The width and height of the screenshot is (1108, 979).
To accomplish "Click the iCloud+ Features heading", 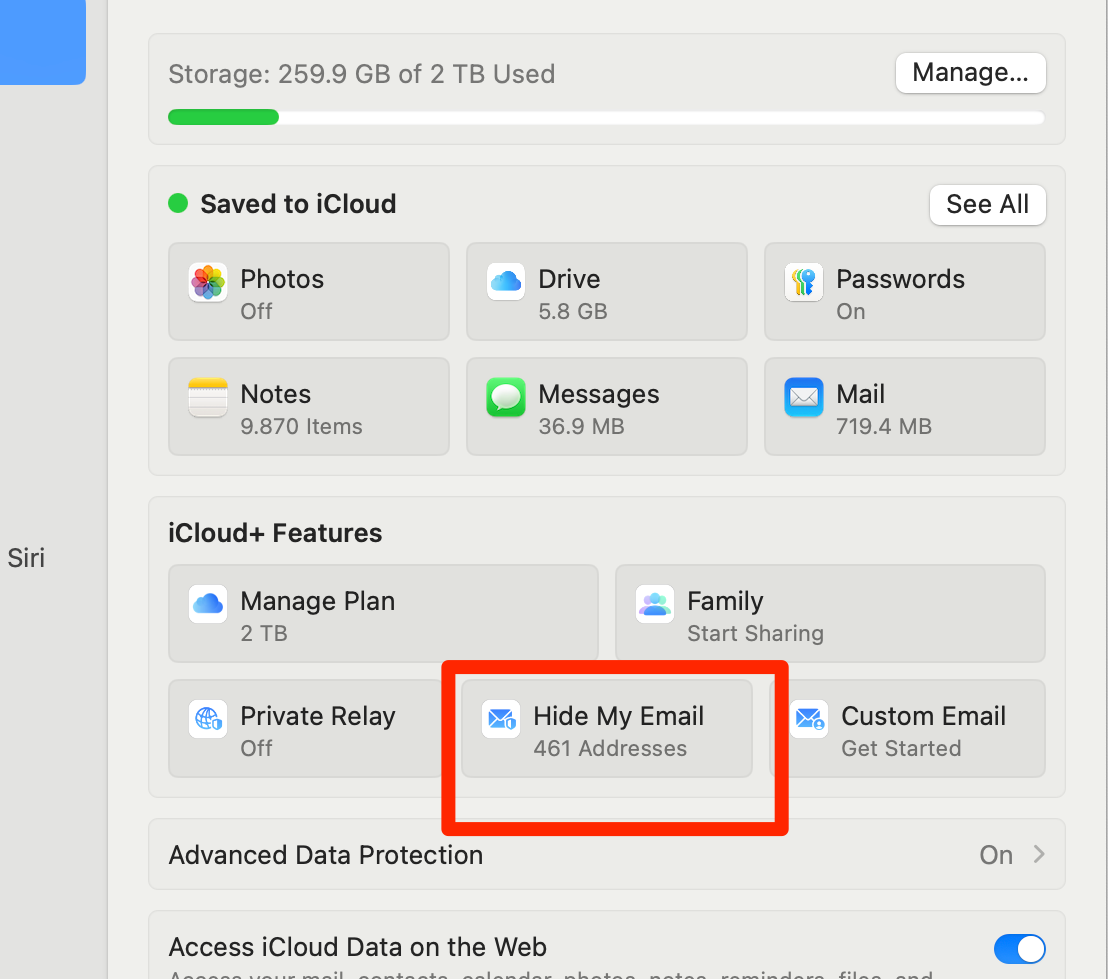I will (275, 532).
